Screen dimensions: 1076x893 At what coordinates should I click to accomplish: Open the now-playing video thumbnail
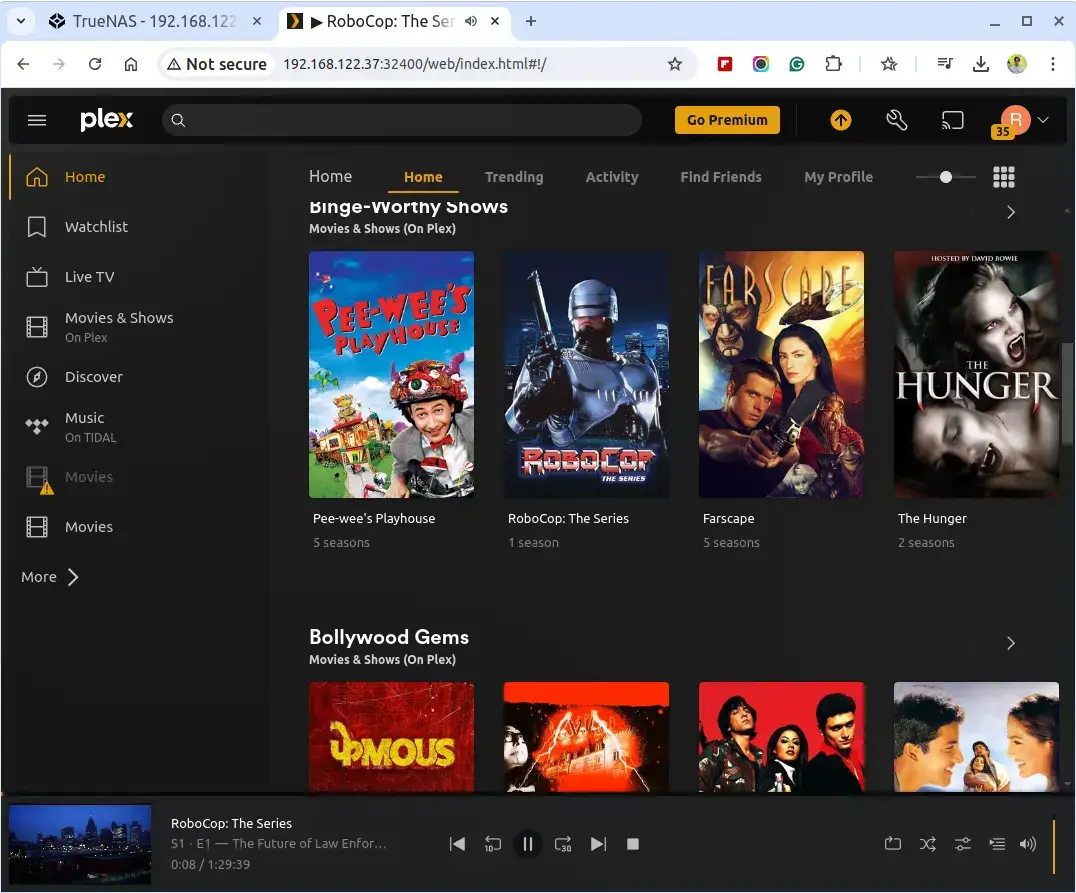80,844
